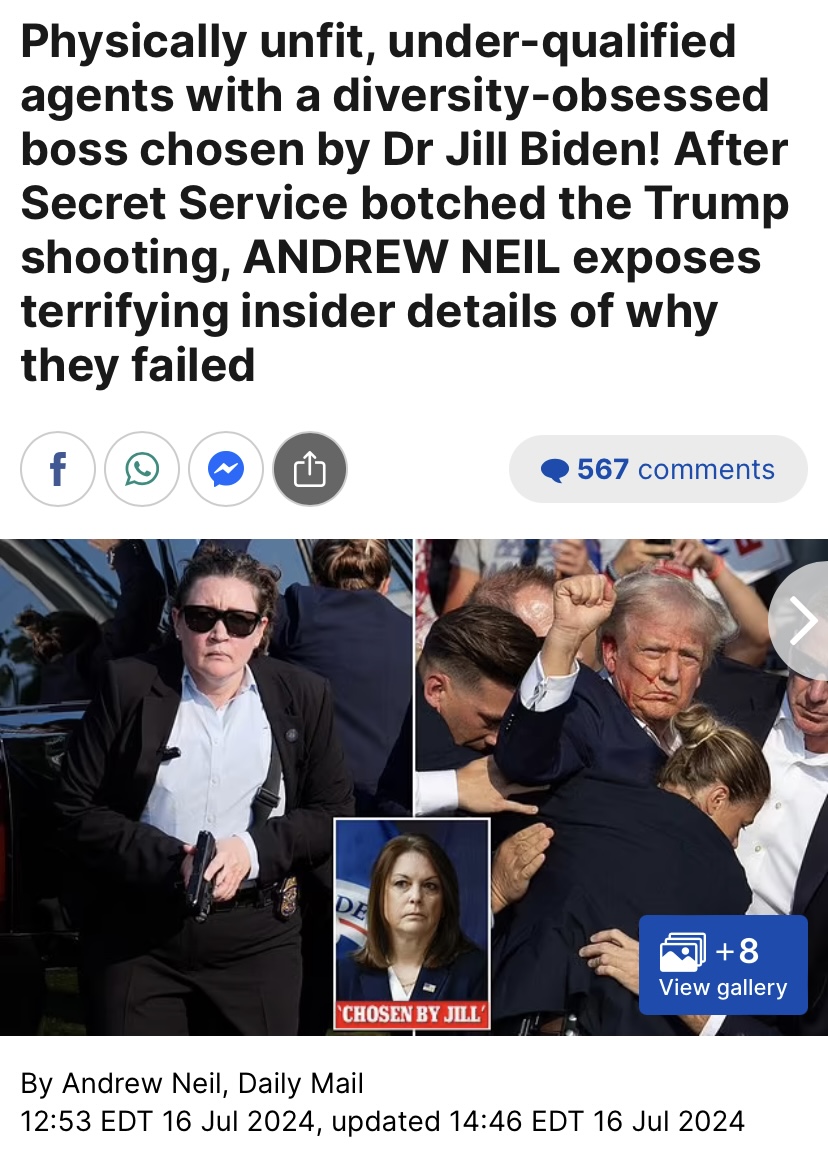Open right photo of Trump raising fist
The image size is (828, 1157).
pyautogui.click(x=621, y=787)
